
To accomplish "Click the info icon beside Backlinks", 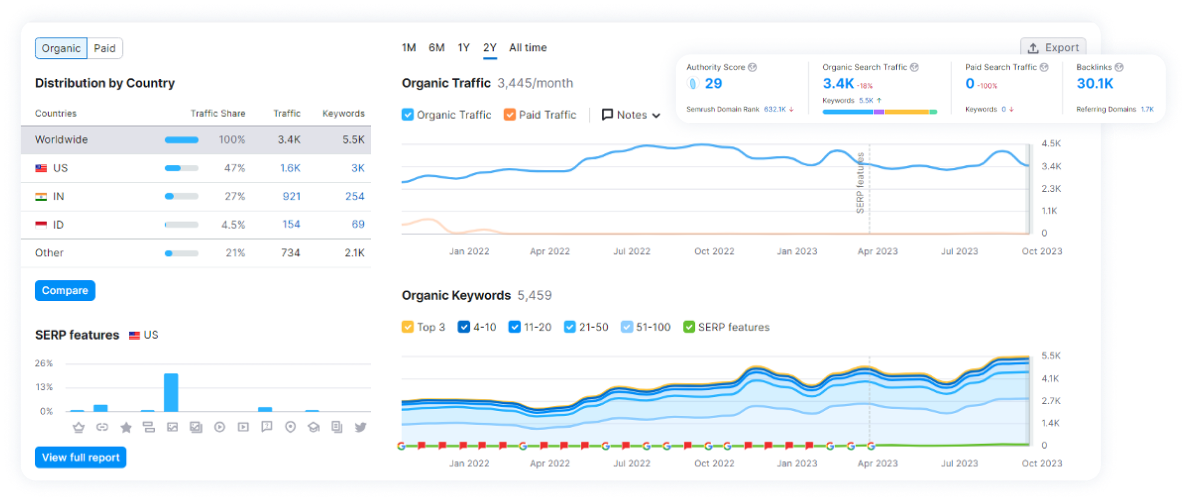I will coord(1120,67).
